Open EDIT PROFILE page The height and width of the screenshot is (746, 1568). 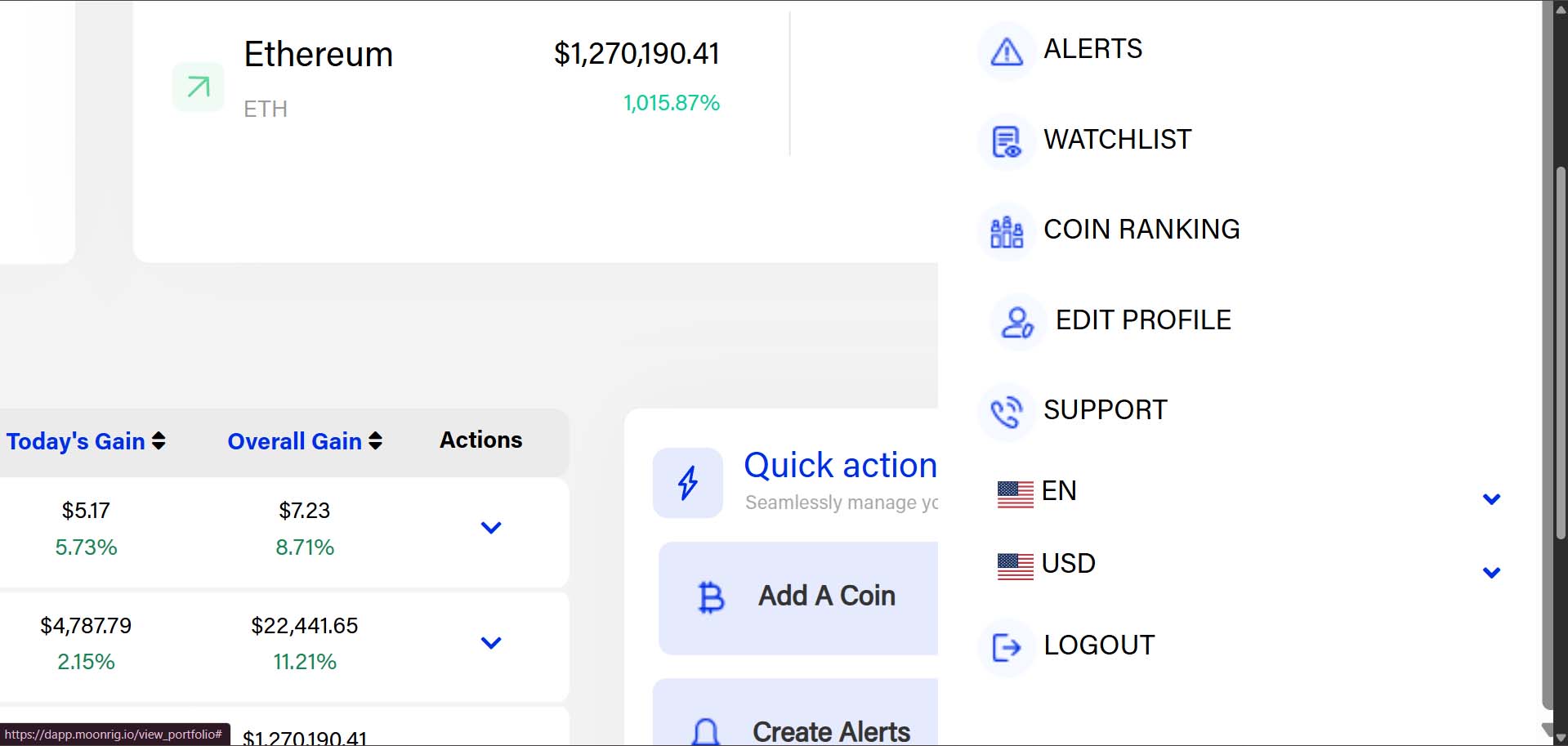[1143, 320]
